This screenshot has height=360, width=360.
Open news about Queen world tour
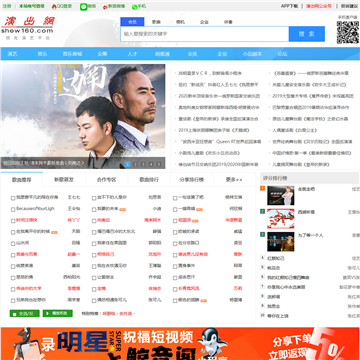pyautogui.click(x=220, y=142)
